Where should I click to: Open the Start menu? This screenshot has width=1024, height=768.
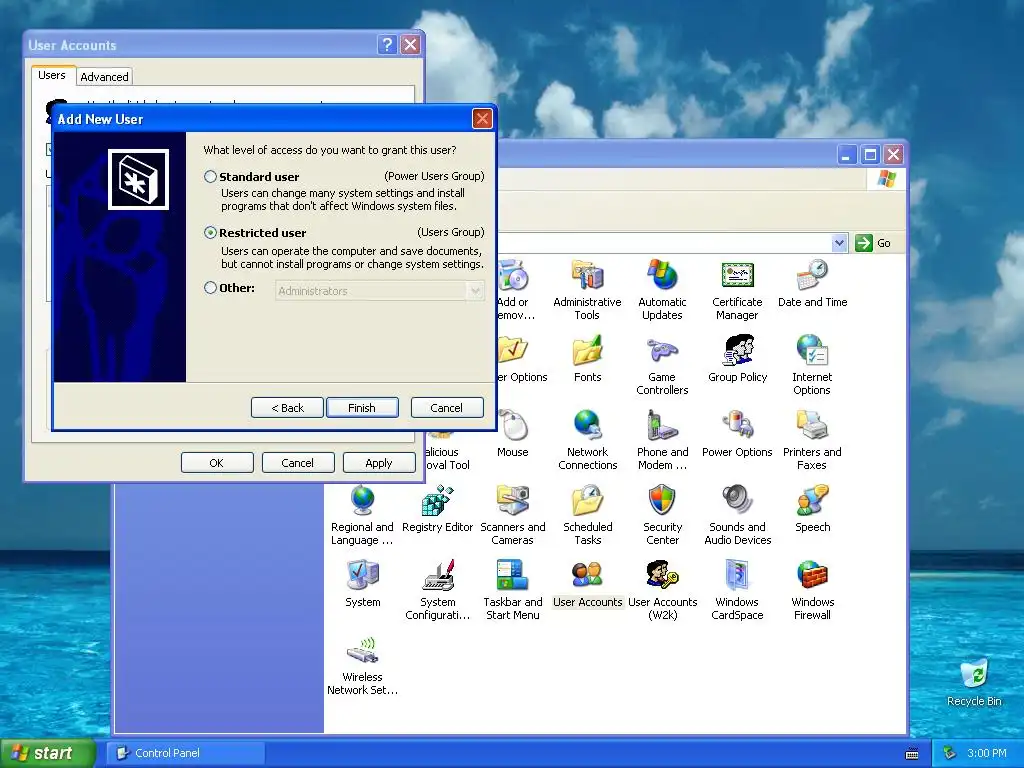click(46, 753)
